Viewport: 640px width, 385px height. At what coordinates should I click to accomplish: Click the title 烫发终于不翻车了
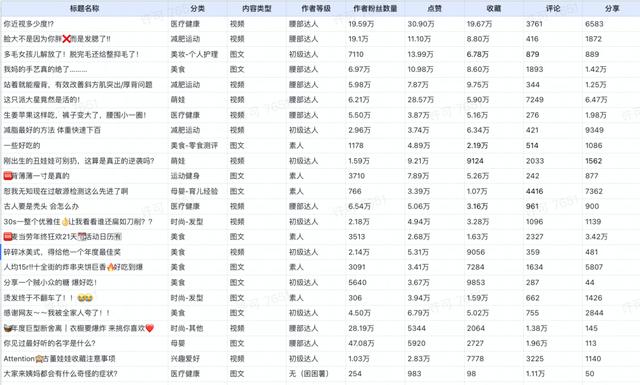pos(48,298)
